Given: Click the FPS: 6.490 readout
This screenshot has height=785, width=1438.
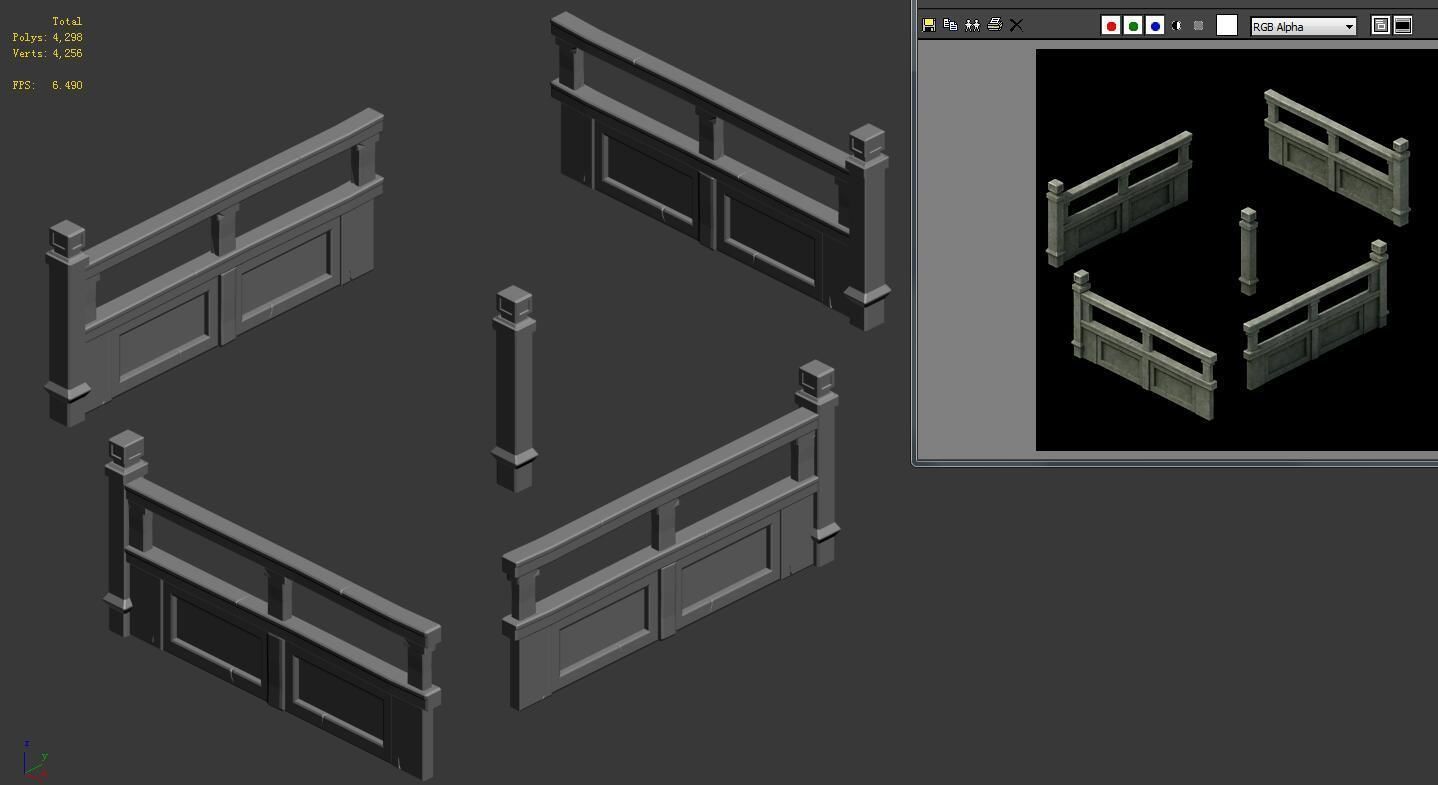Looking at the screenshot, I should [x=47, y=85].
